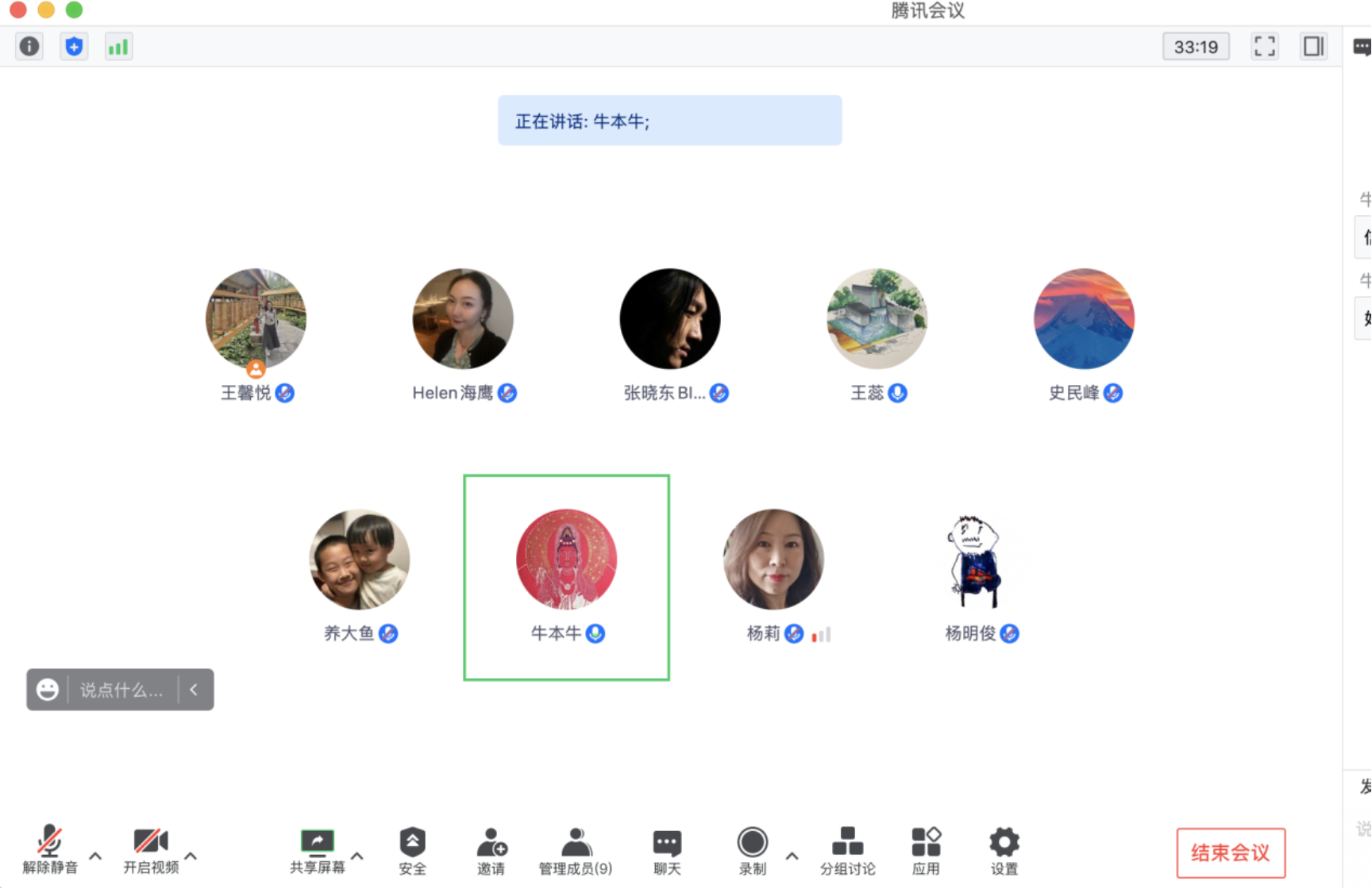Toggle the side panel layout icon
The height and width of the screenshot is (889, 1372).
coord(1313,47)
